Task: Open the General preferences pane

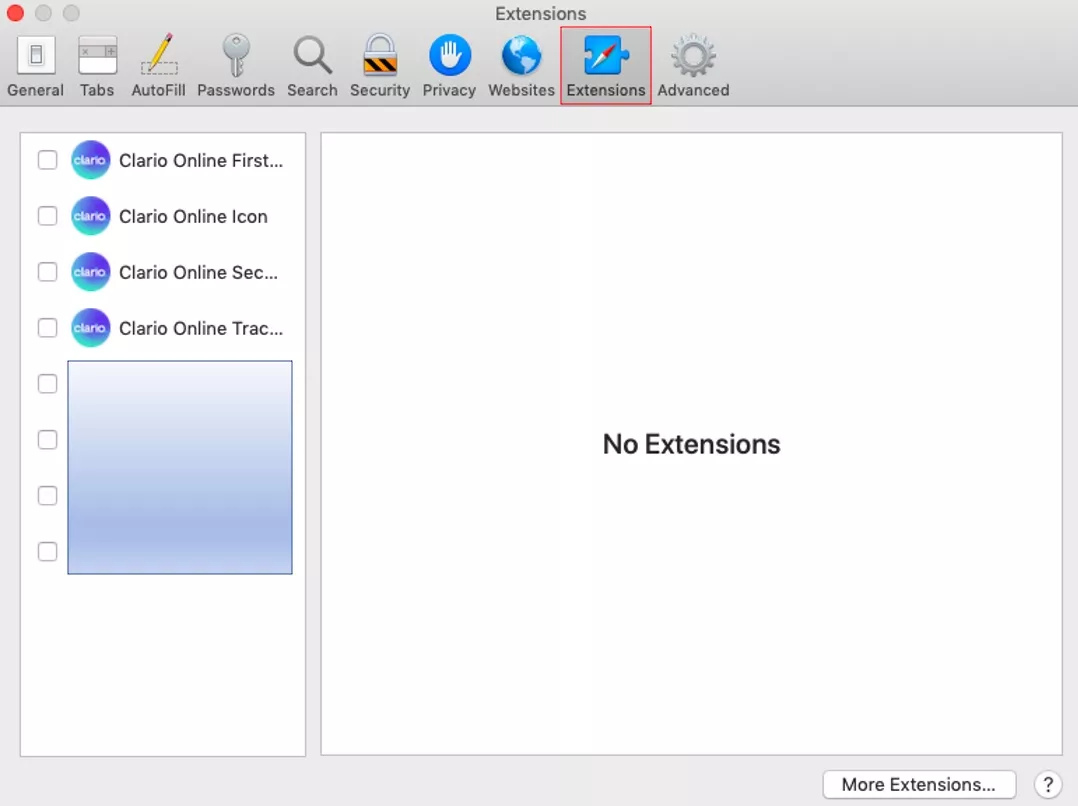Action: coord(36,66)
